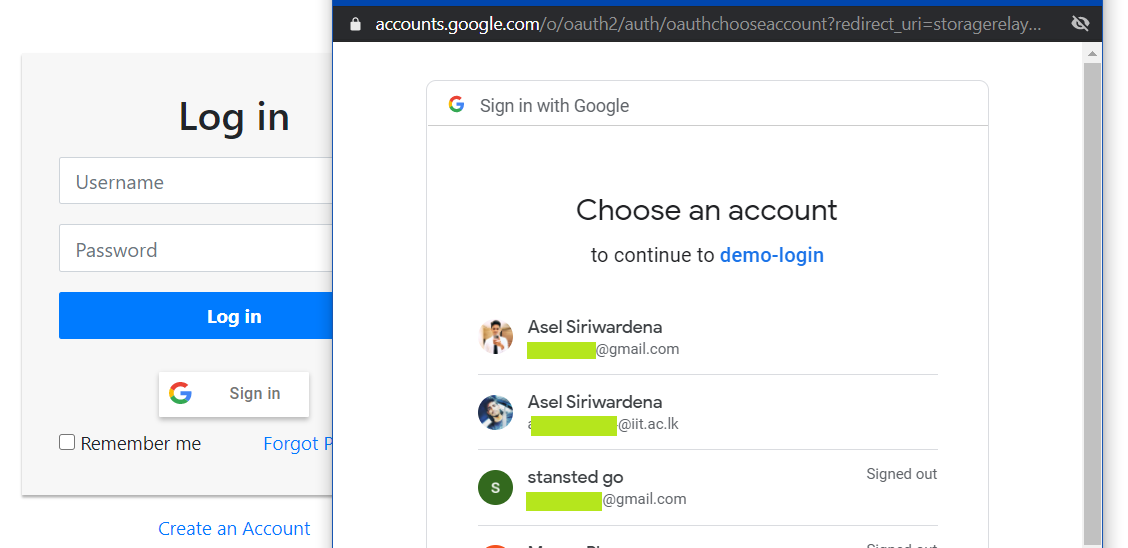Click the popup's vertical scrollbar thumb
1128x548 pixels.
click(1092, 302)
